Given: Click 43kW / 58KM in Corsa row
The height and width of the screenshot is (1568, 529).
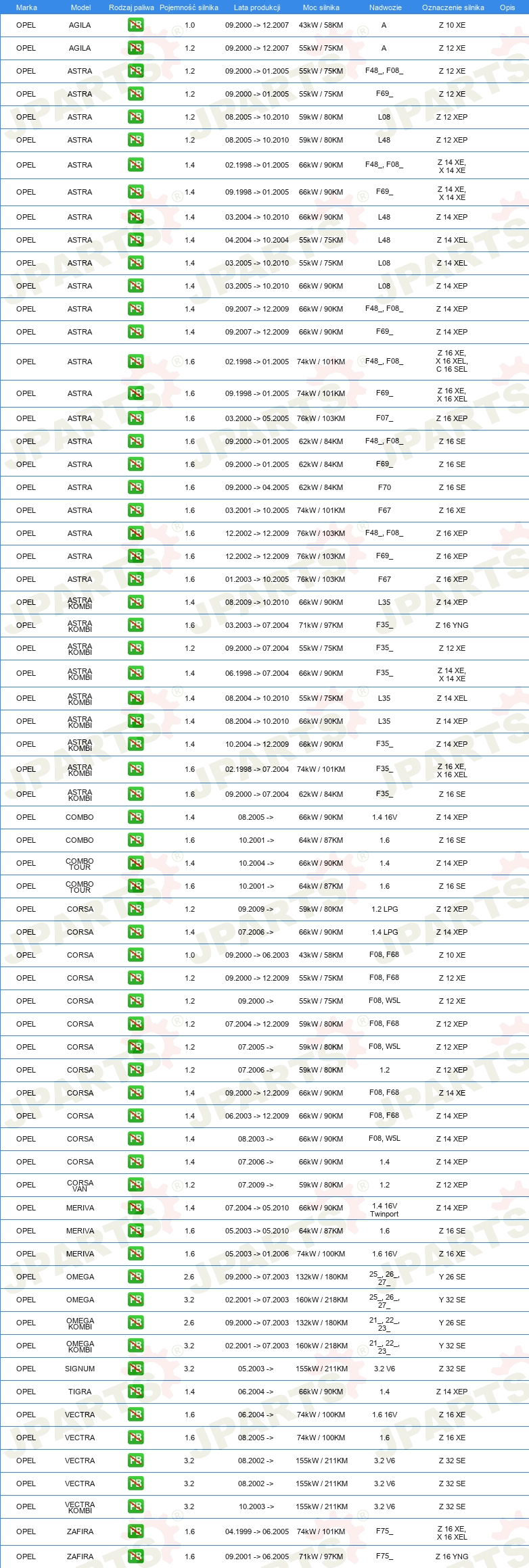Looking at the screenshot, I should click(321, 955).
